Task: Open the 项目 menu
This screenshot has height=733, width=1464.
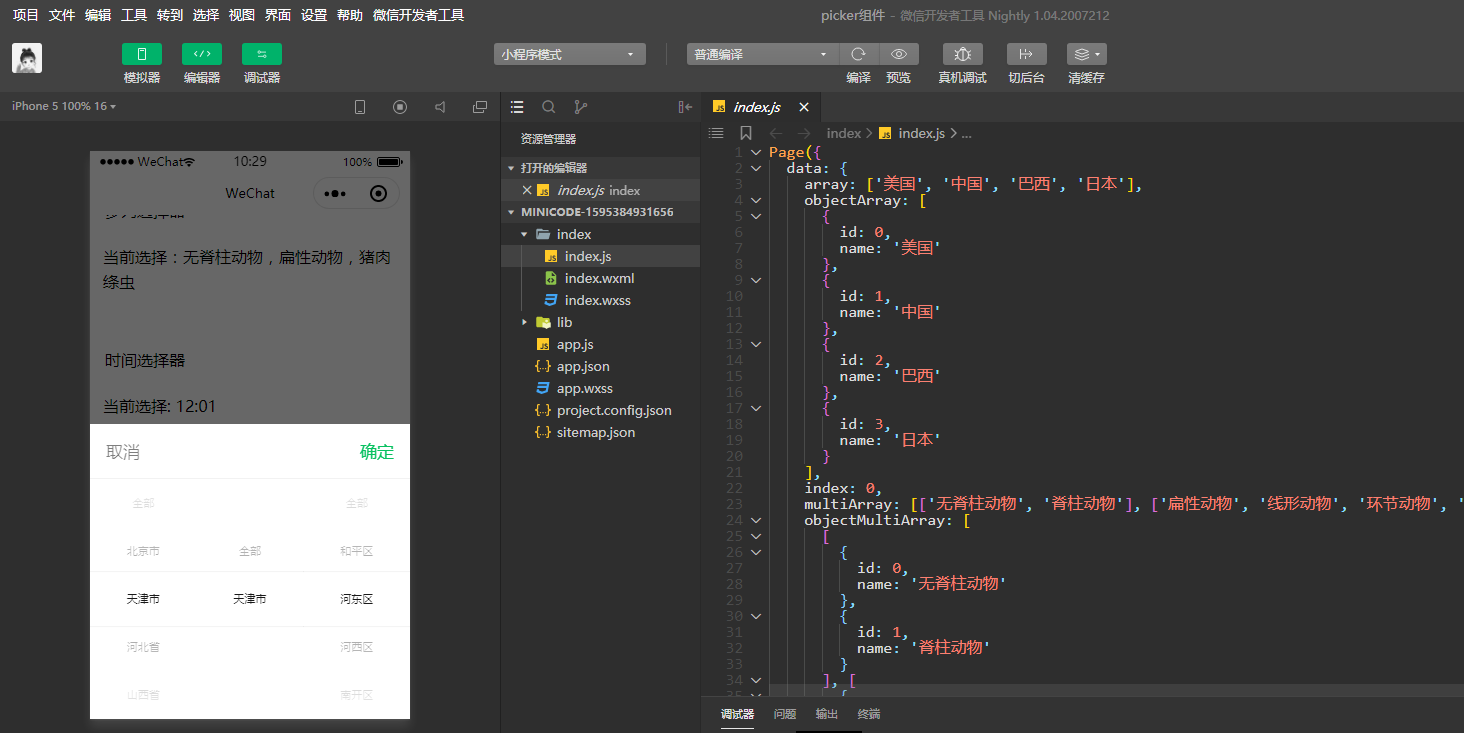Action: [26, 15]
